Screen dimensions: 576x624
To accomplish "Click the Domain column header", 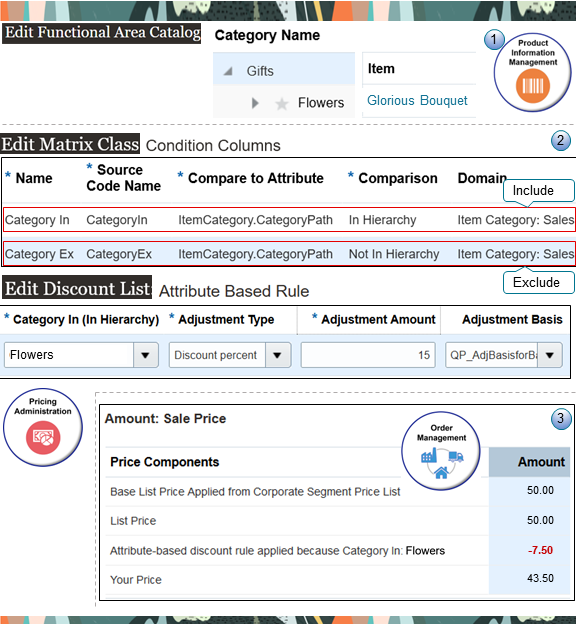I will (x=482, y=178).
